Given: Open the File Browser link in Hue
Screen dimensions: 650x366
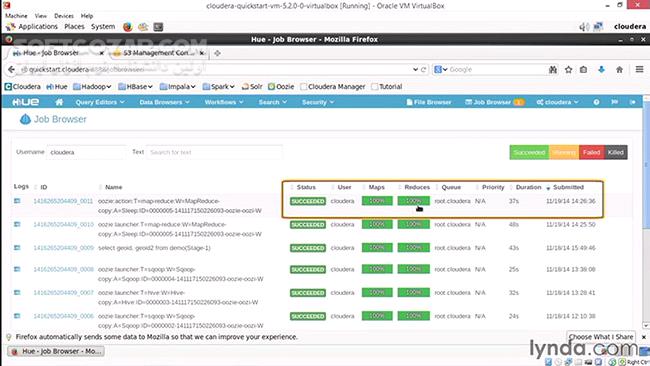Looking at the screenshot, I should (429, 102).
